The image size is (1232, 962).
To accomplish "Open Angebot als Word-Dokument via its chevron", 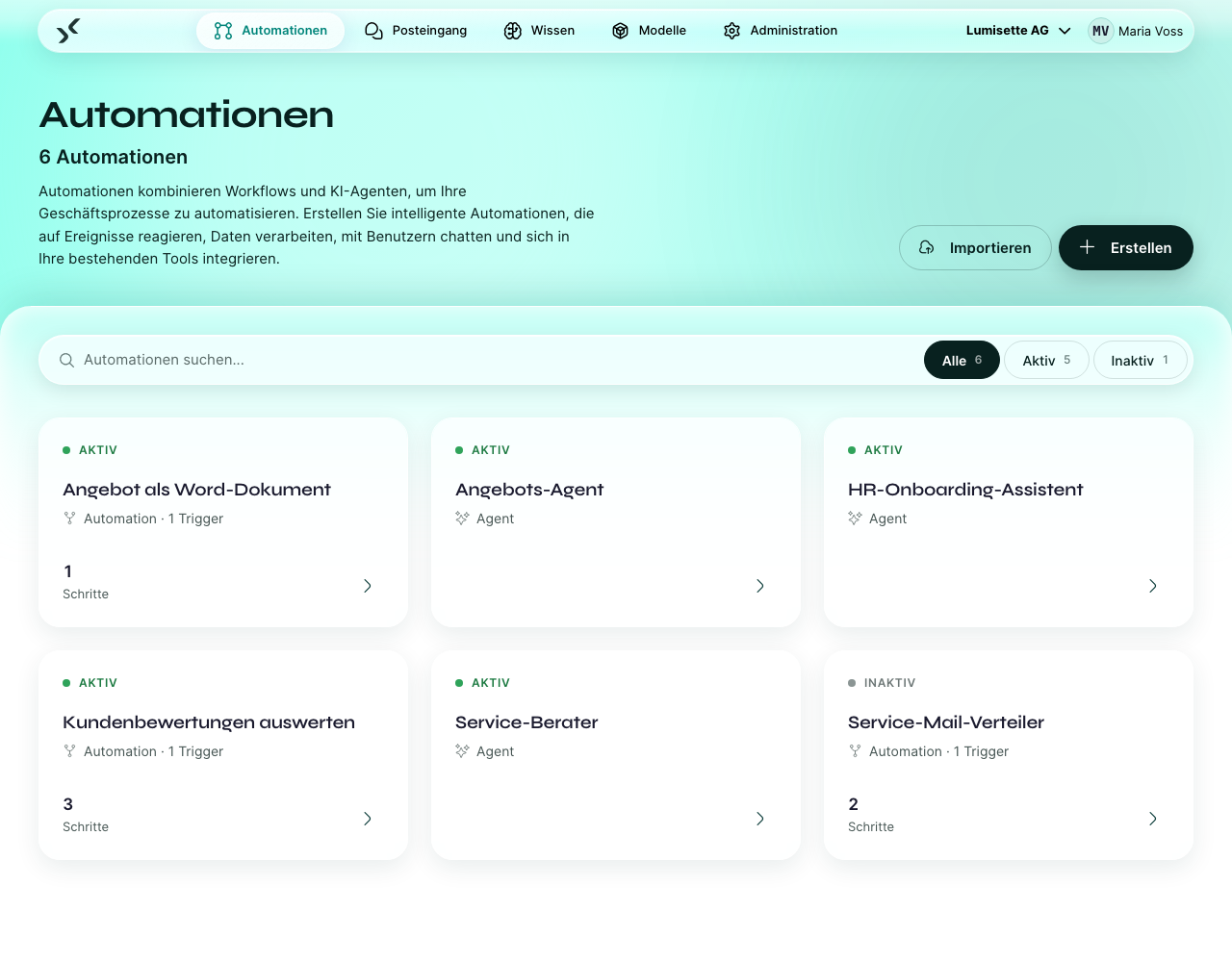I will [368, 586].
